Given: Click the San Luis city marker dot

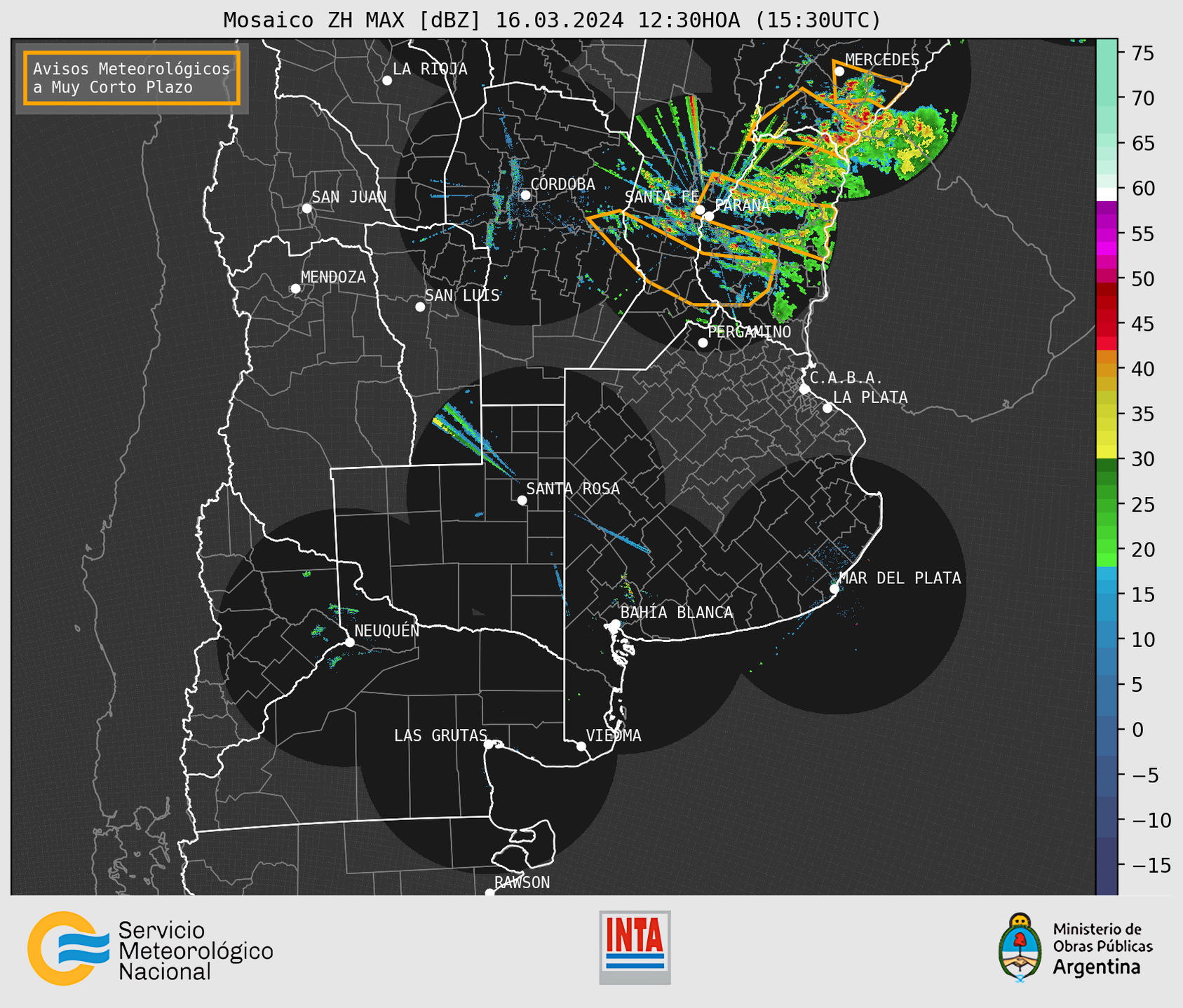Looking at the screenshot, I should point(420,307).
